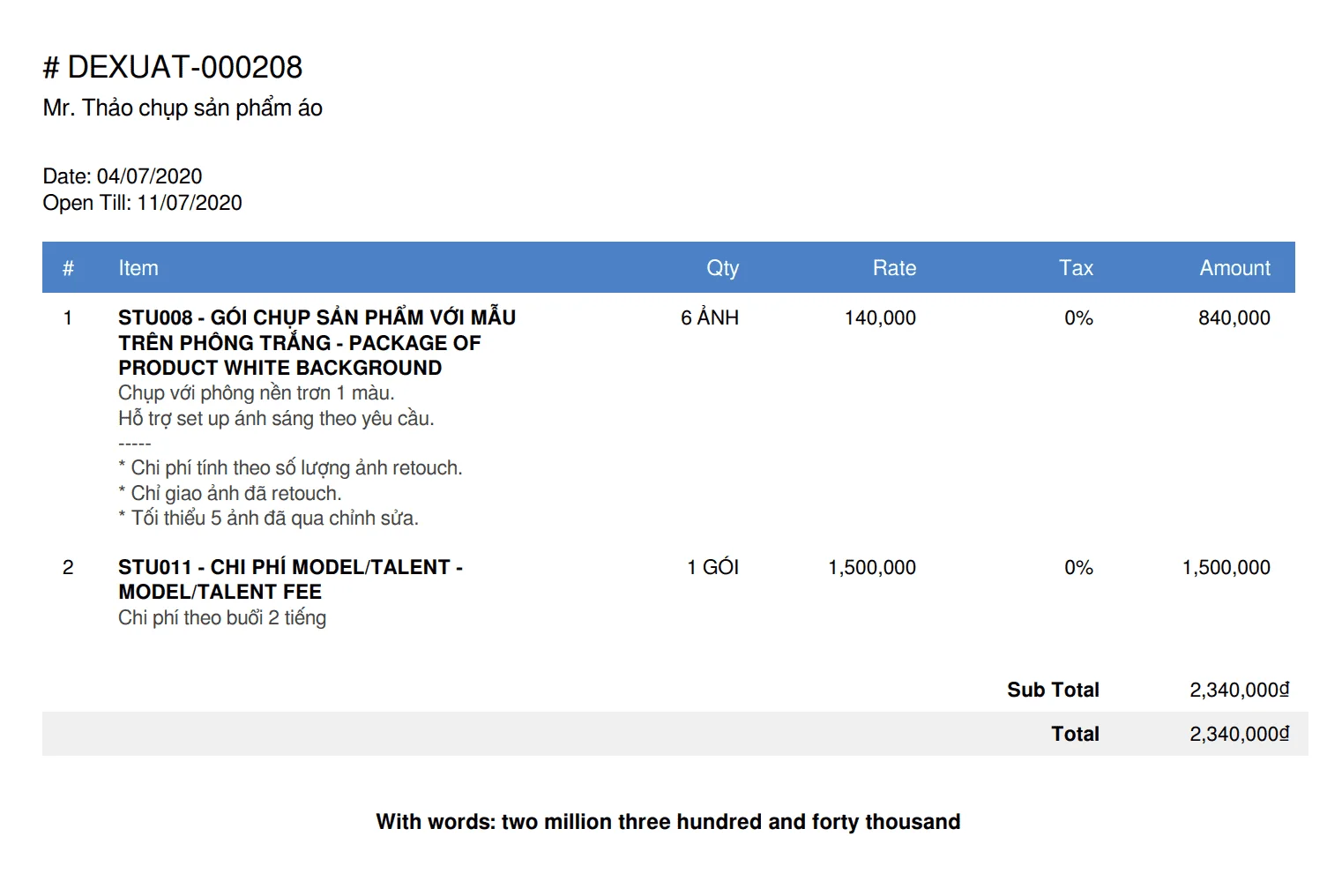Click the 1,500,000 rate value
The image size is (1342, 896).
[x=871, y=567]
